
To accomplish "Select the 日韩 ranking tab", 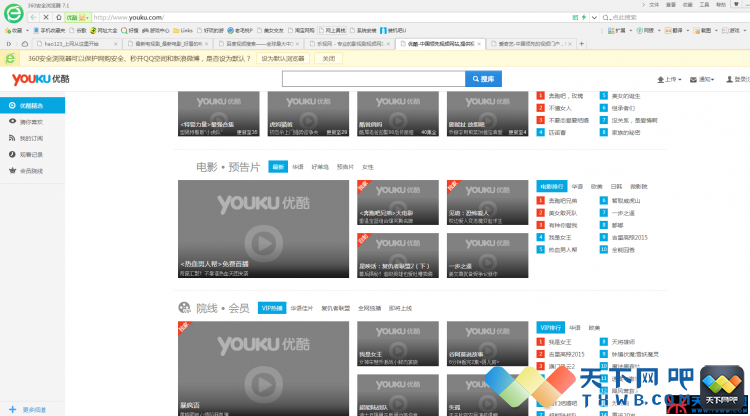I will [617, 186].
